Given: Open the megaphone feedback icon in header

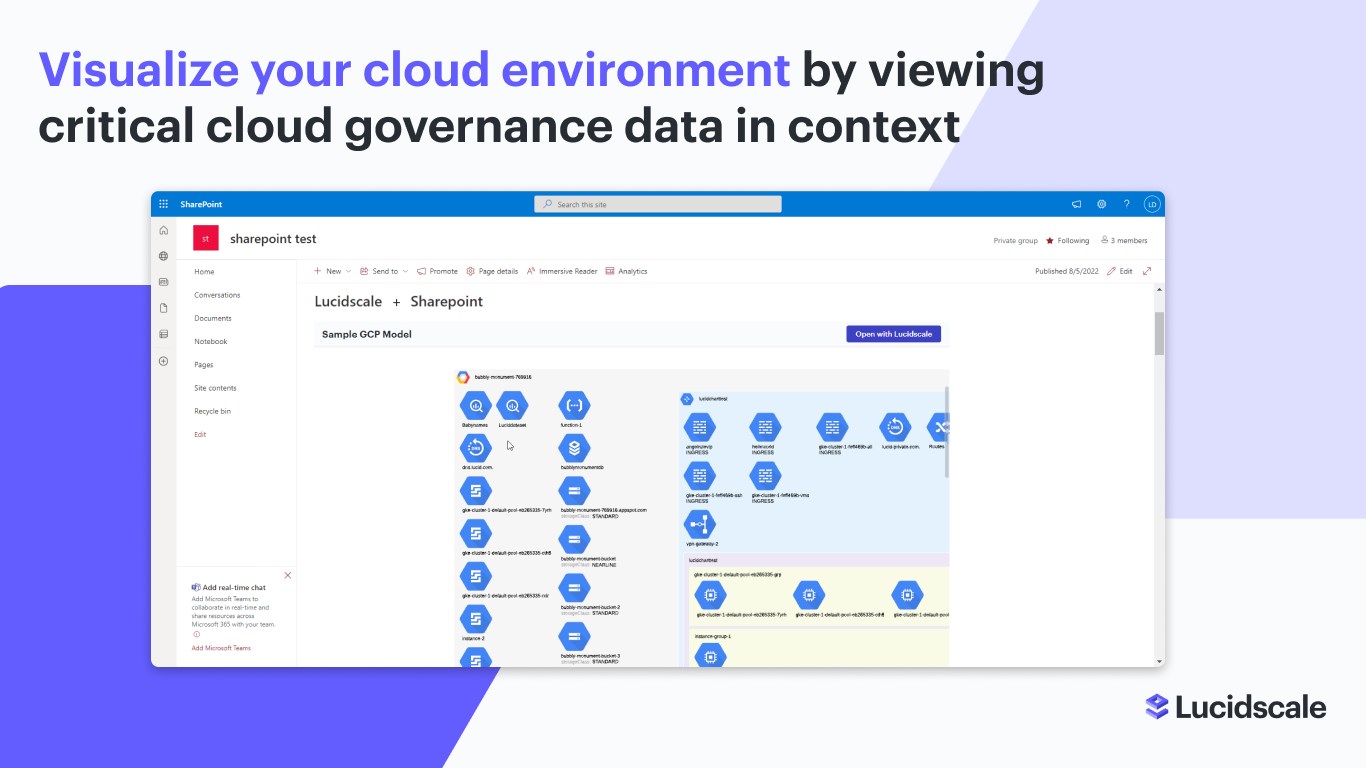Looking at the screenshot, I should (x=1077, y=204).
